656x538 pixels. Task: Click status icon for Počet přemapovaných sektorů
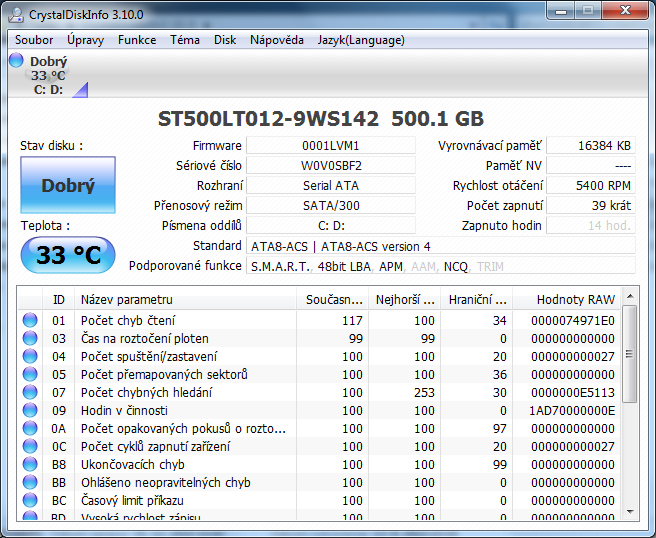[30, 374]
